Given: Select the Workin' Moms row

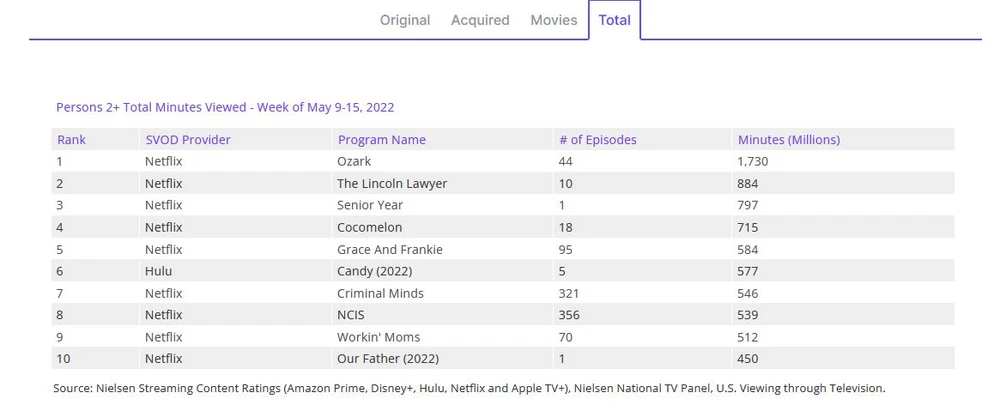Looking at the screenshot, I should (379, 338).
